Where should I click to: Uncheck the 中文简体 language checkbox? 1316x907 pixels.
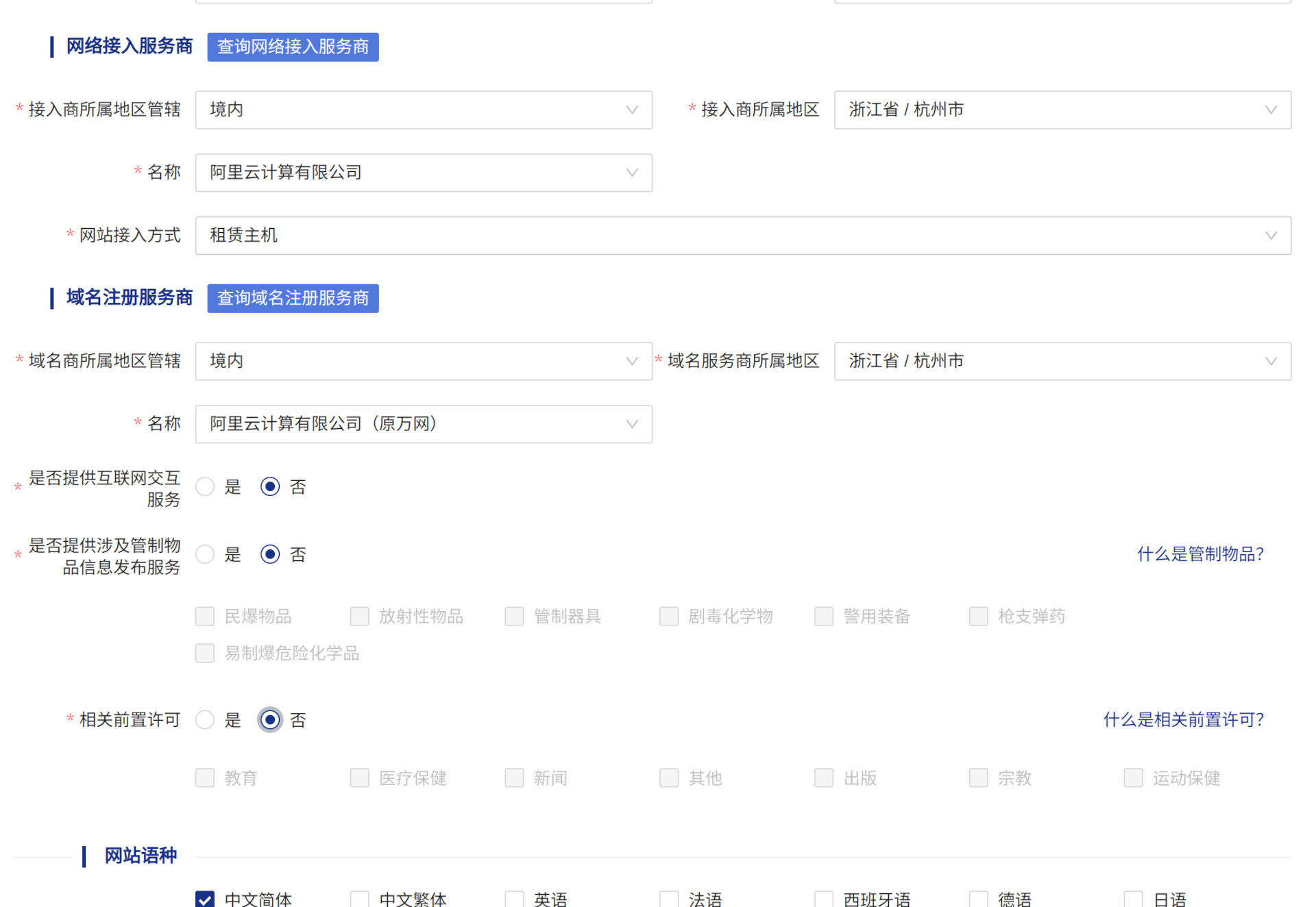pyautogui.click(x=204, y=898)
